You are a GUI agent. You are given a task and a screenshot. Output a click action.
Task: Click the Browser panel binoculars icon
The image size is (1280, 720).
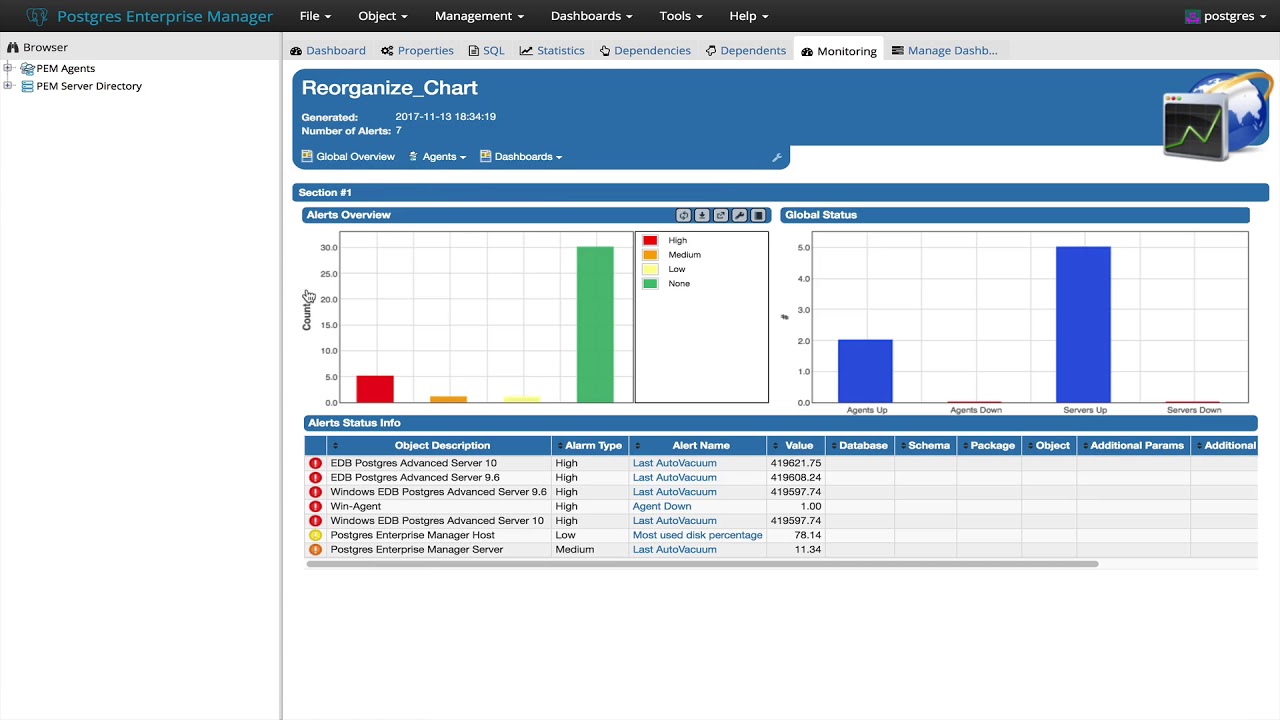coord(13,47)
